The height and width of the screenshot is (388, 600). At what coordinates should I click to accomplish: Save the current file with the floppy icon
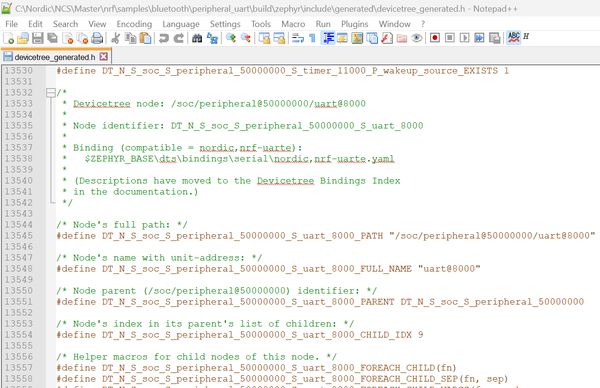(x=38, y=38)
